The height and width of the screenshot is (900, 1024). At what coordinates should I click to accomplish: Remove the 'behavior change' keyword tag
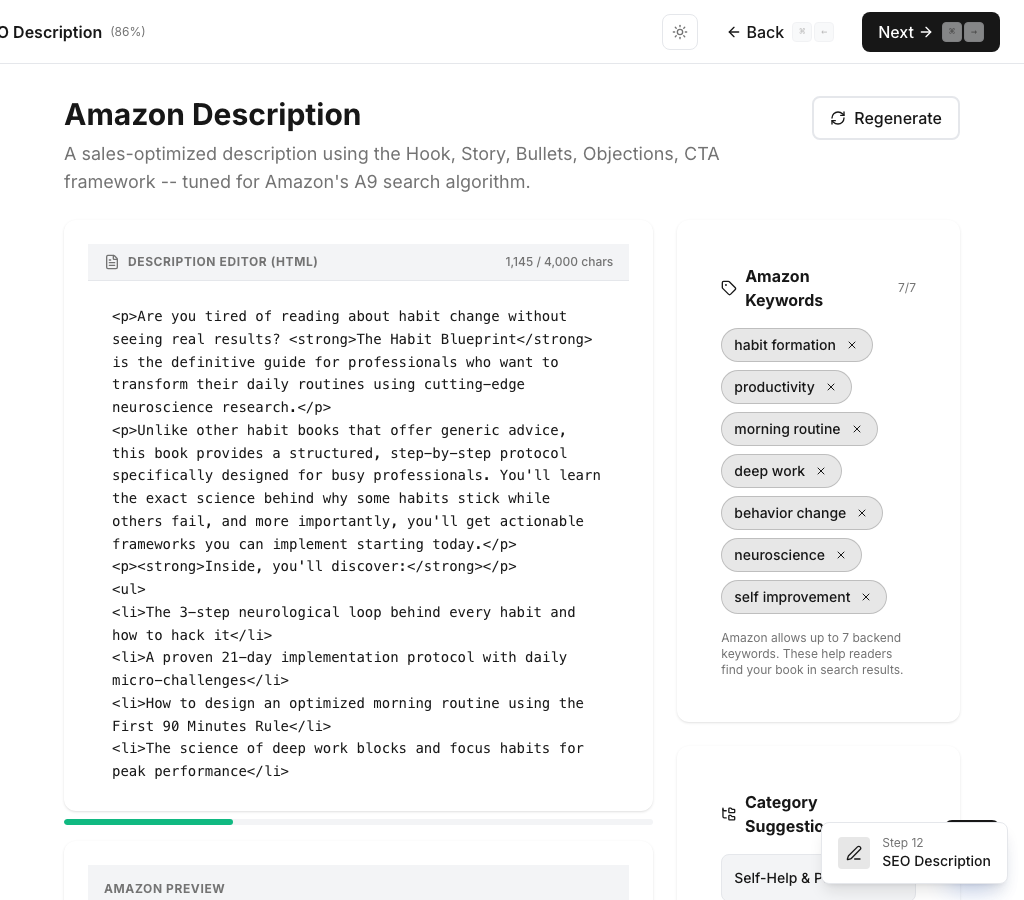coord(862,513)
